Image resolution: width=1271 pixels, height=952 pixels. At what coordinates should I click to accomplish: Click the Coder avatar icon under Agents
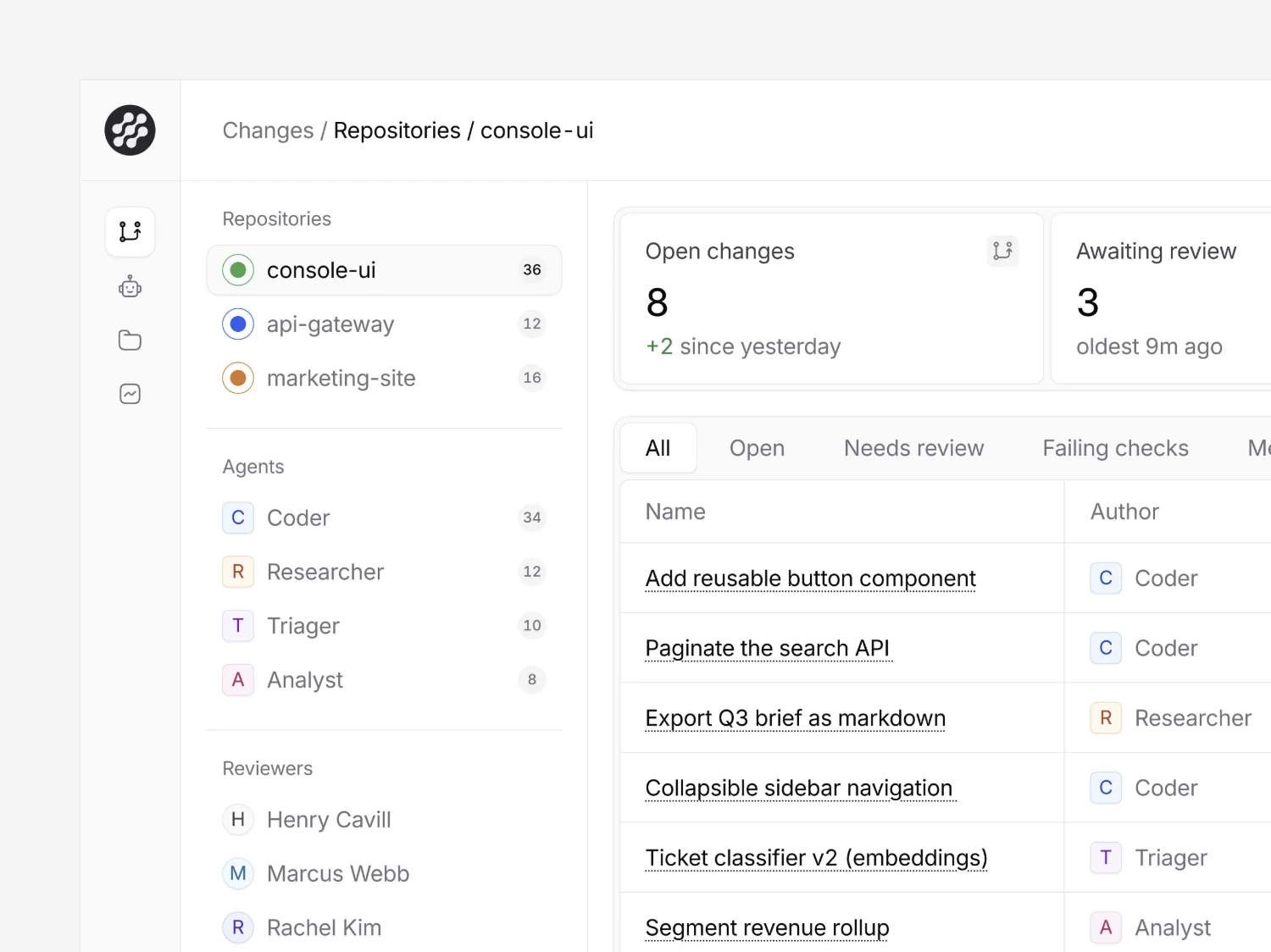[238, 518]
